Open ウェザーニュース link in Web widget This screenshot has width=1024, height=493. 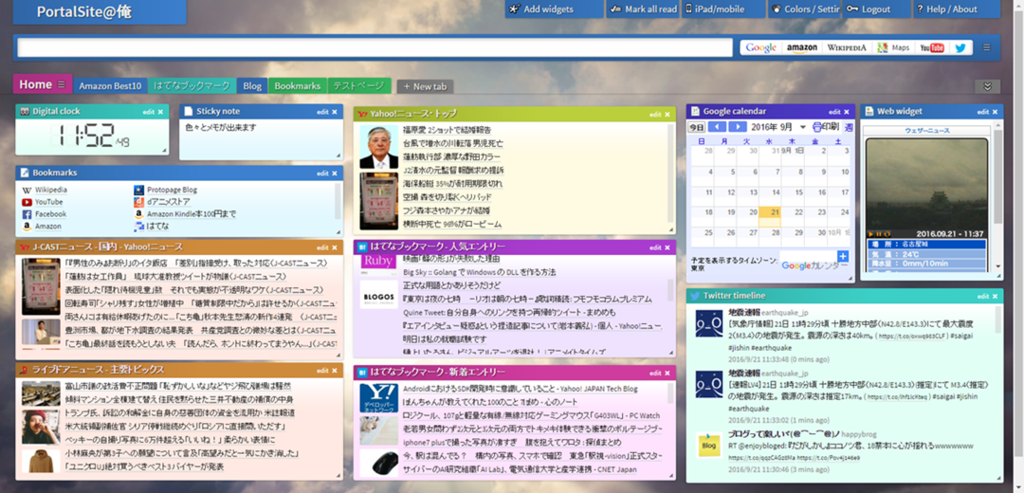pyautogui.click(x=927, y=131)
